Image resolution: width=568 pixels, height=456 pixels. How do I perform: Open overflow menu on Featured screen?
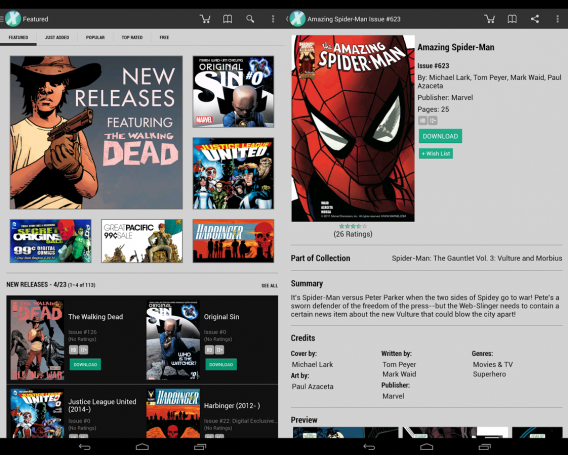tap(273, 19)
